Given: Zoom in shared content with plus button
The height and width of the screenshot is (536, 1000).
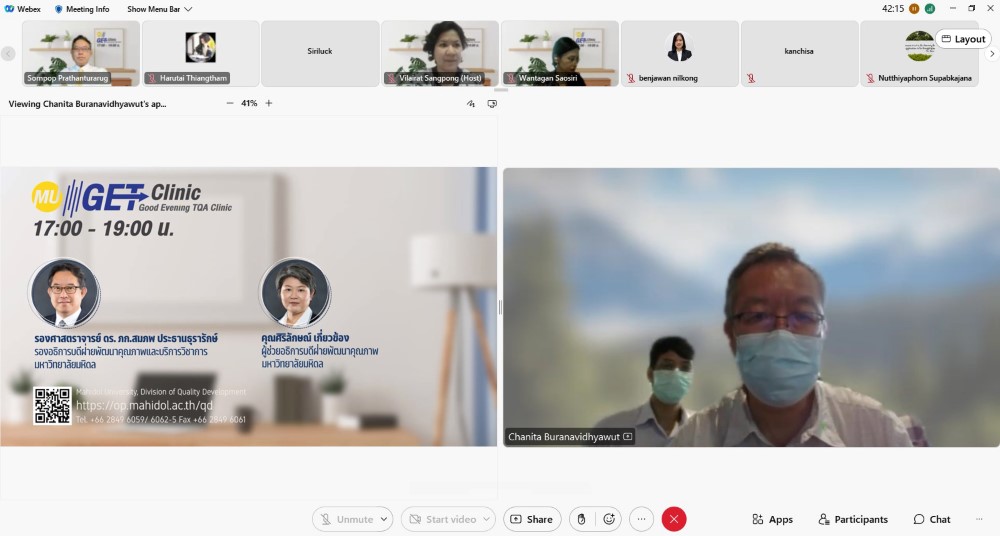Looking at the screenshot, I should pyautogui.click(x=268, y=103).
